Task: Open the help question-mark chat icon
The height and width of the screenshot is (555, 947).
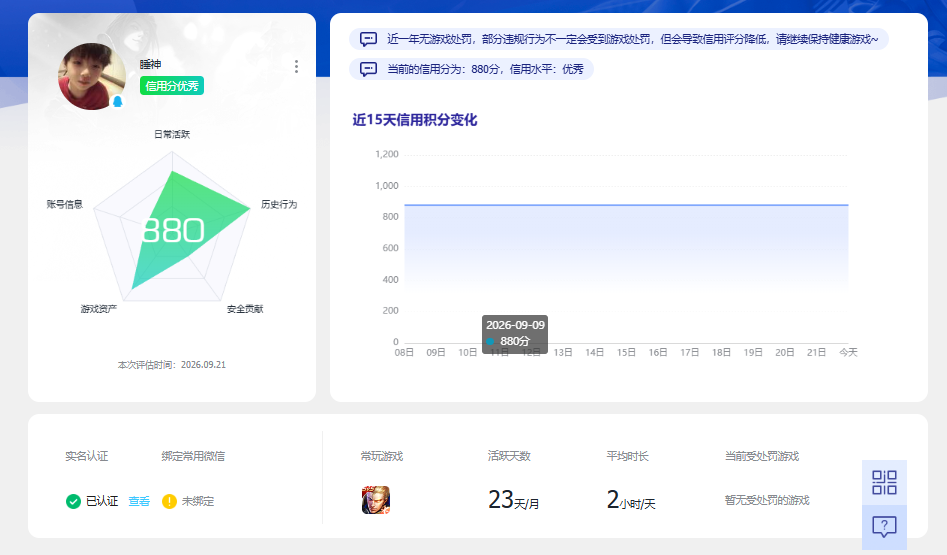Action: click(884, 527)
